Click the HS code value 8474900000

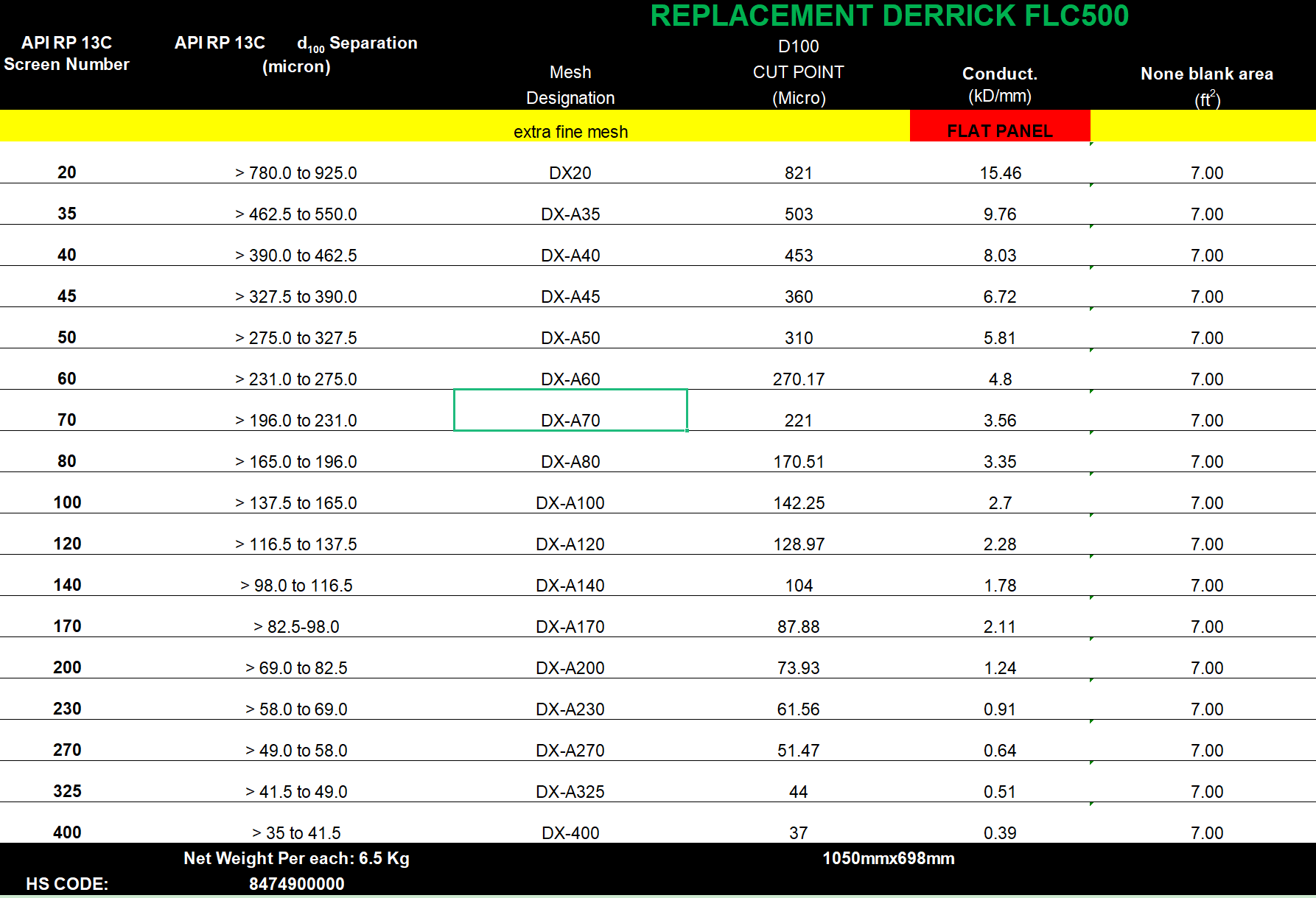pos(296,883)
